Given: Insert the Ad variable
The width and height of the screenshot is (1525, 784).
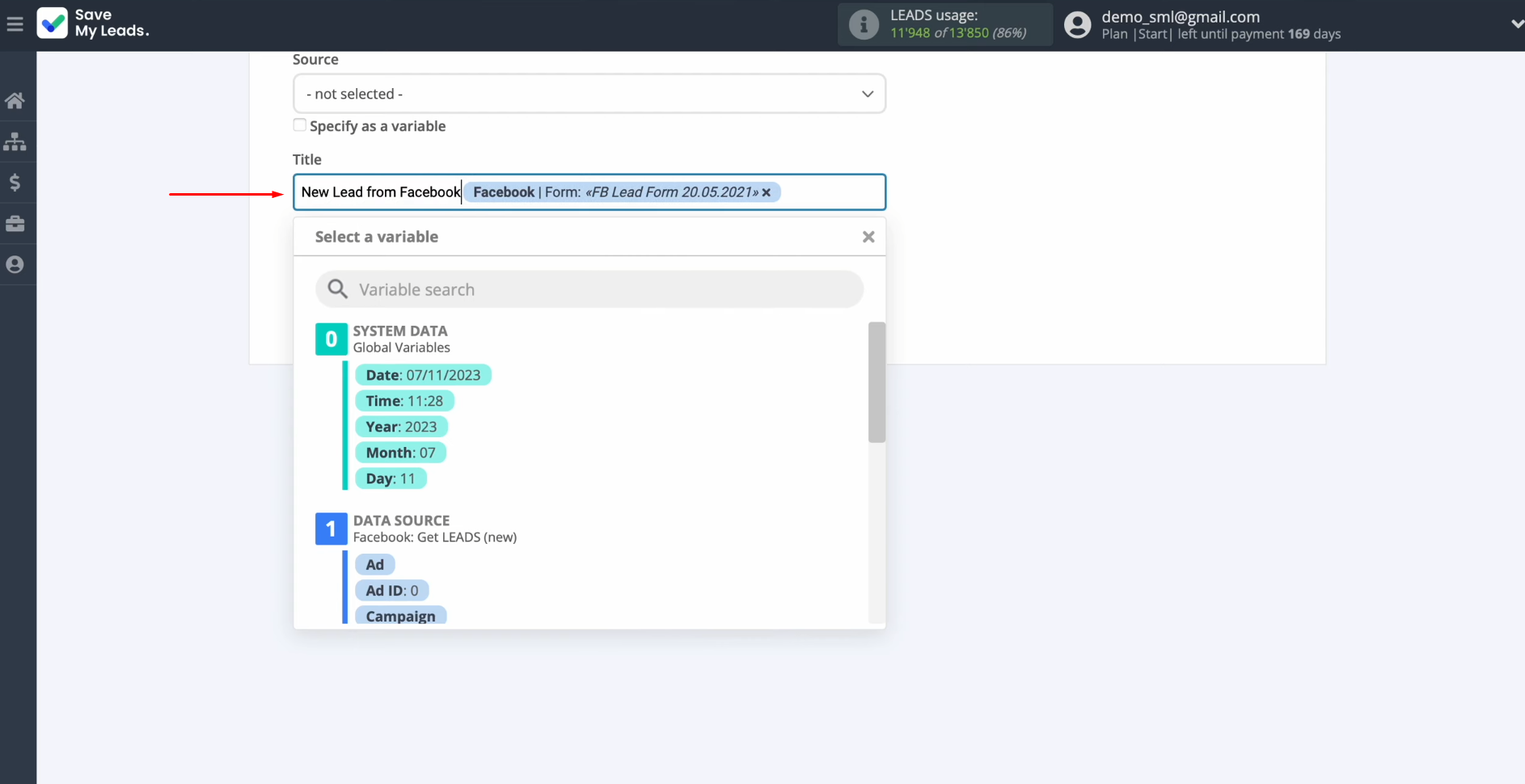Looking at the screenshot, I should (x=375, y=565).
